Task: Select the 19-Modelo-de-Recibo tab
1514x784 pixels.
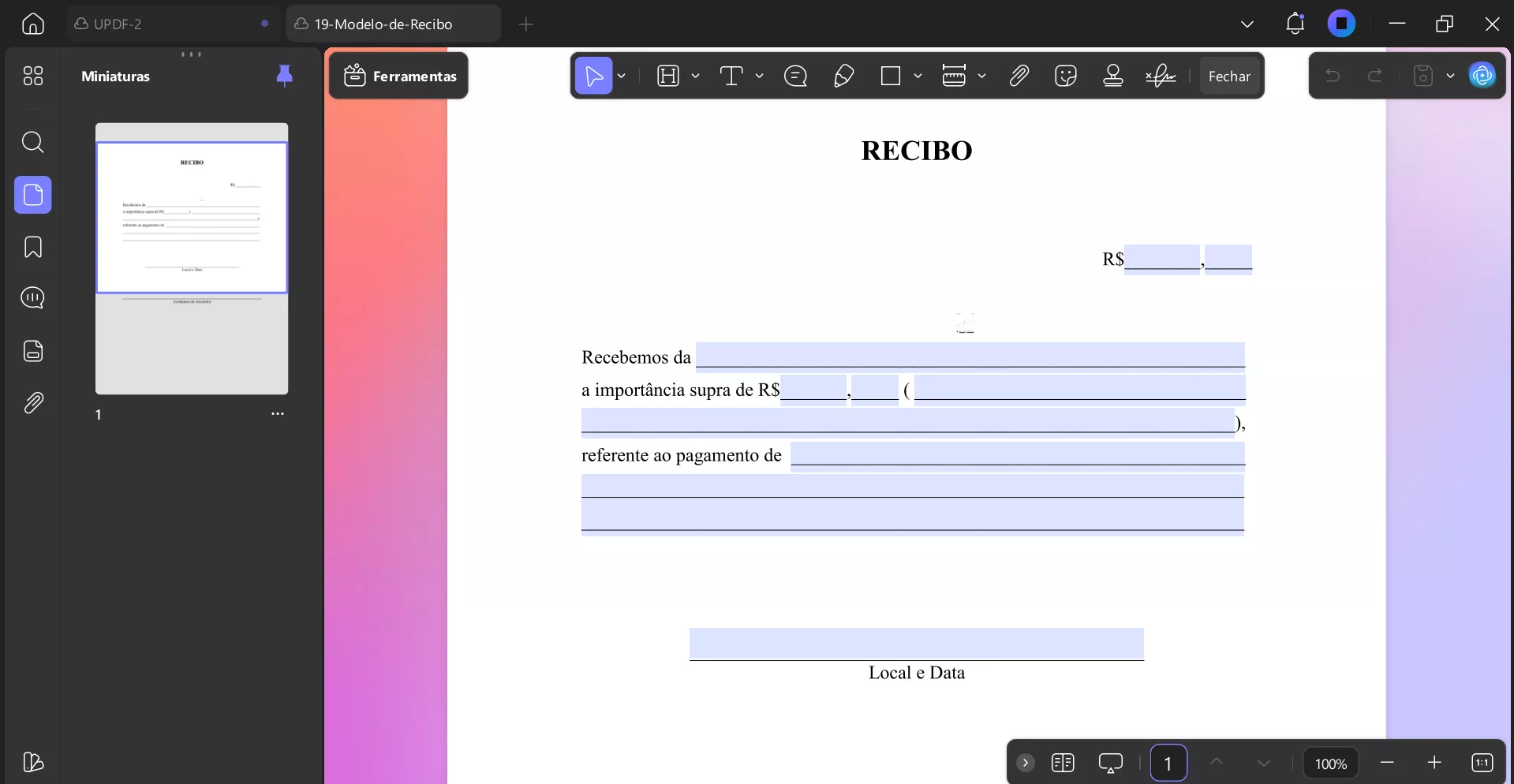Action: [x=383, y=24]
